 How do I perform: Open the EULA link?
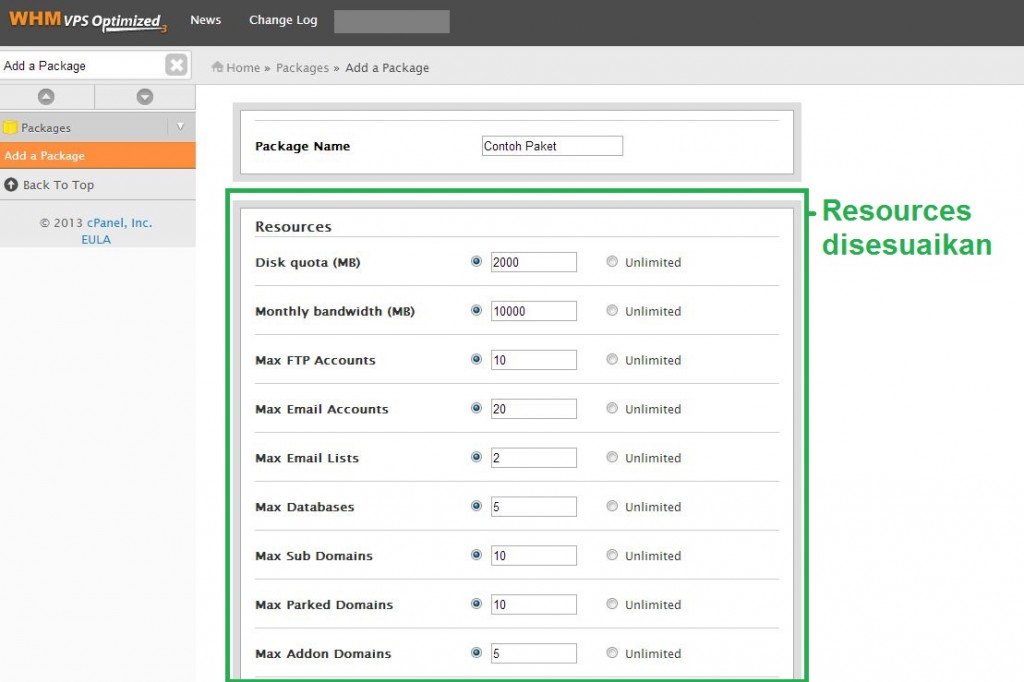(95, 239)
